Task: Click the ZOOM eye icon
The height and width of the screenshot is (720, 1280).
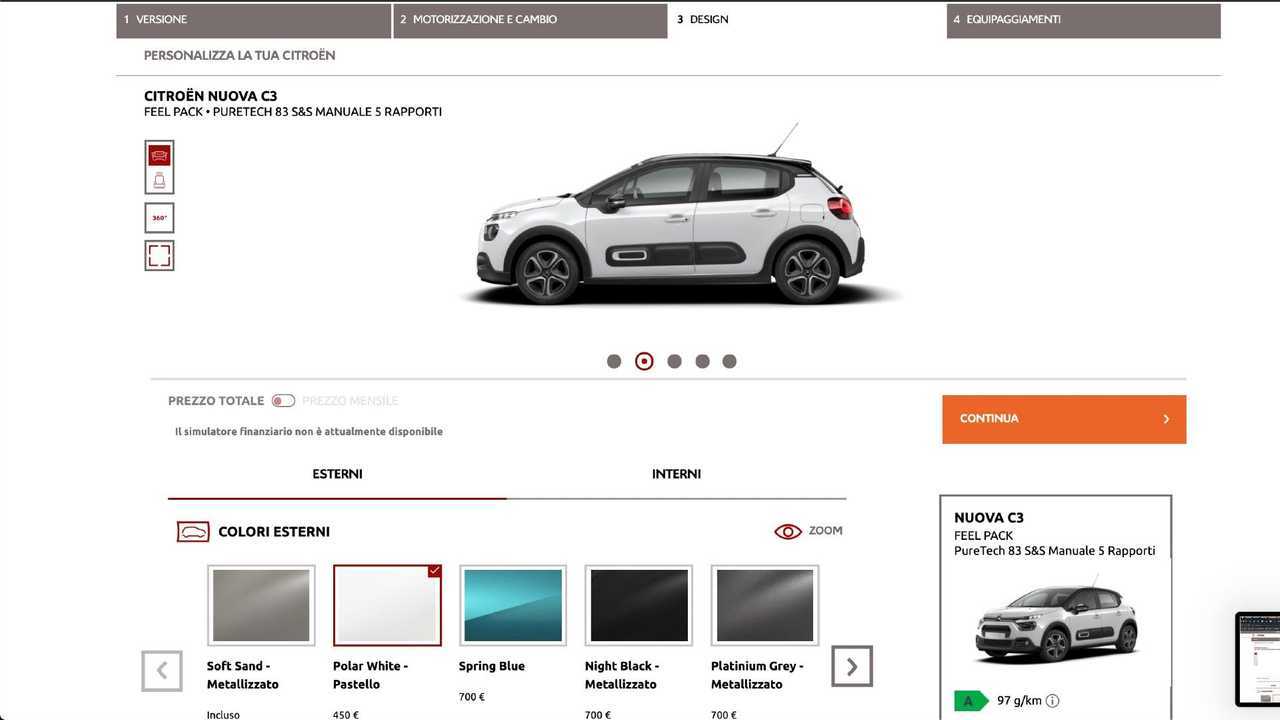Action: click(x=788, y=531)
